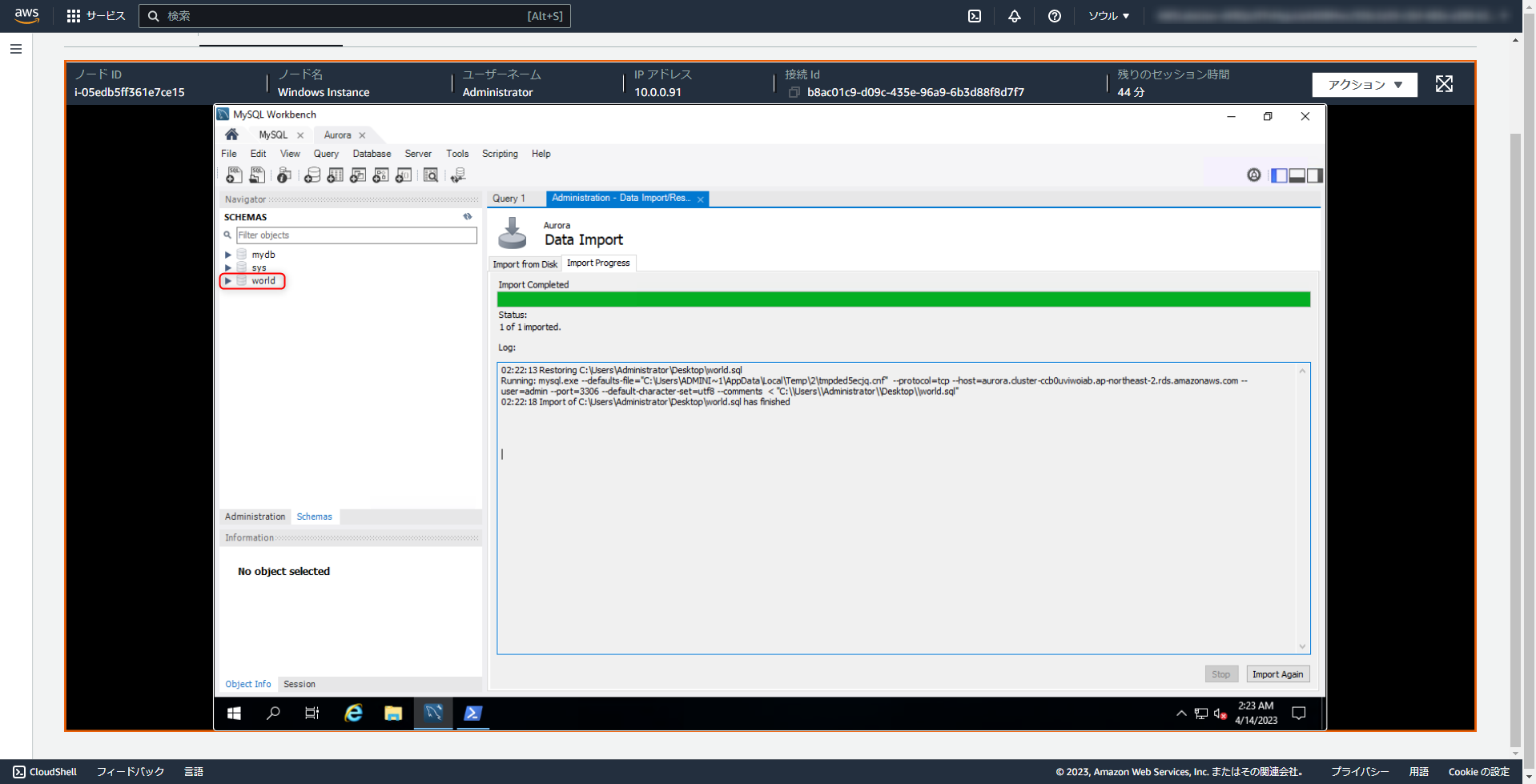Create a new schema in the connected server
This screenshot has height=784, width=1536.
coord(312,175)
